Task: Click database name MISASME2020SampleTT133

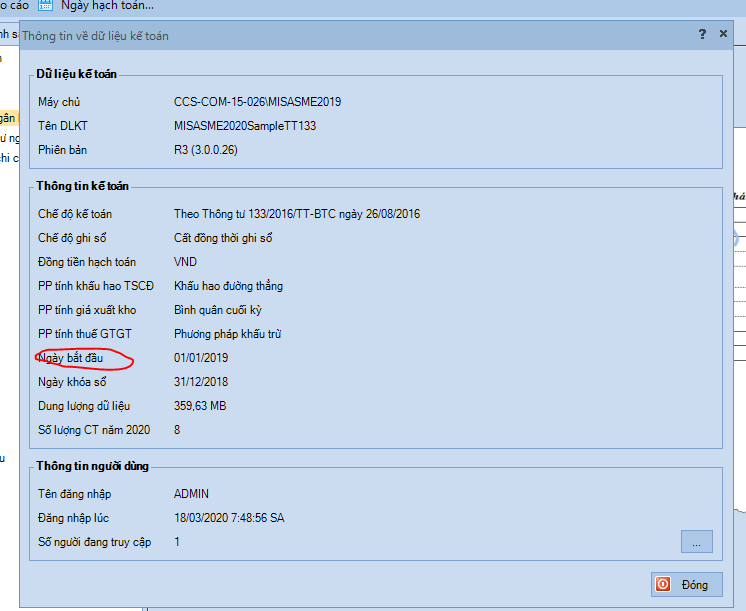Action: 245,126
